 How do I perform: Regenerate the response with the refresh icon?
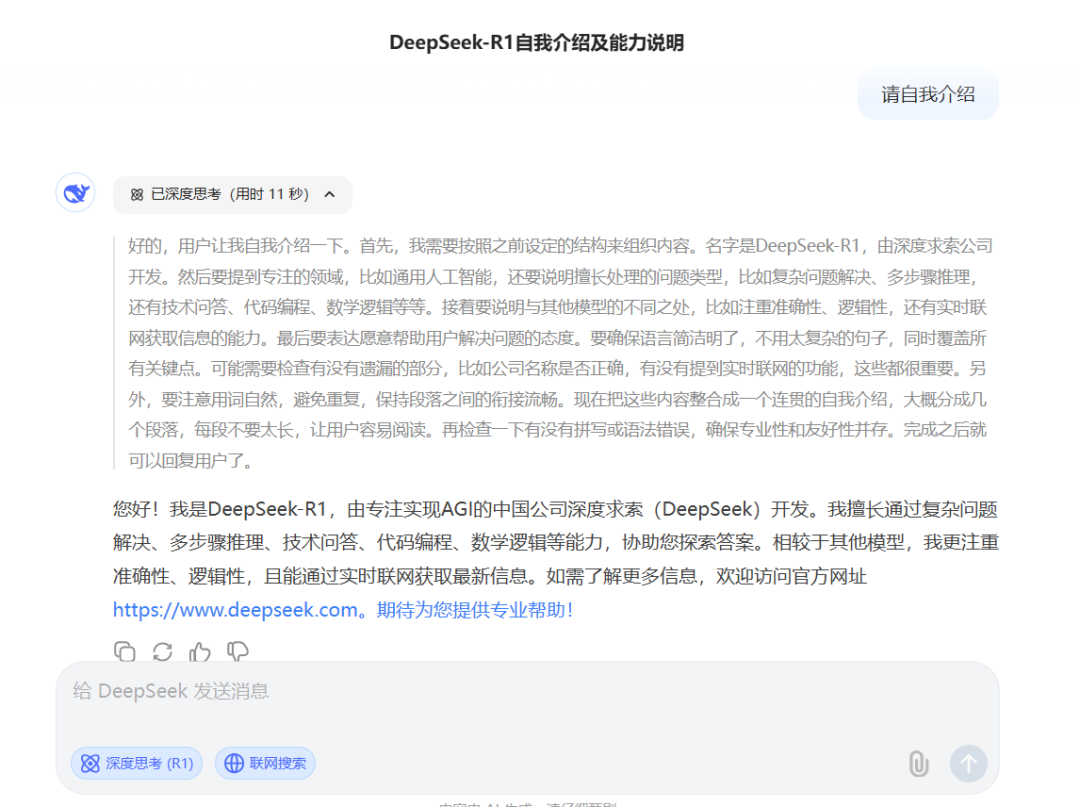click(x=163, y=651)
